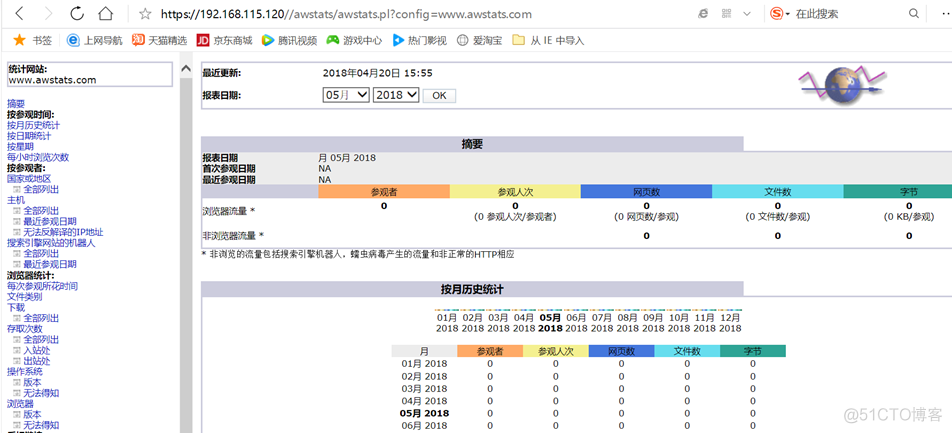Open the 从 IE 中导入 bookmarks folder
Screen dimensions: 952x433
click(548, 41)
